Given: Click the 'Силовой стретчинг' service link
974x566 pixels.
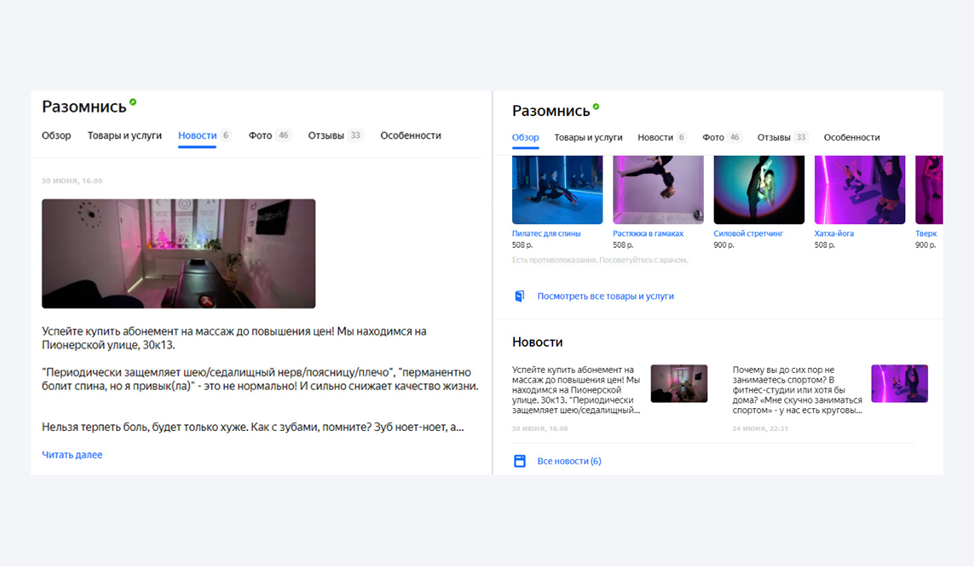Looking at the screenshot, I should click(748, 234).
